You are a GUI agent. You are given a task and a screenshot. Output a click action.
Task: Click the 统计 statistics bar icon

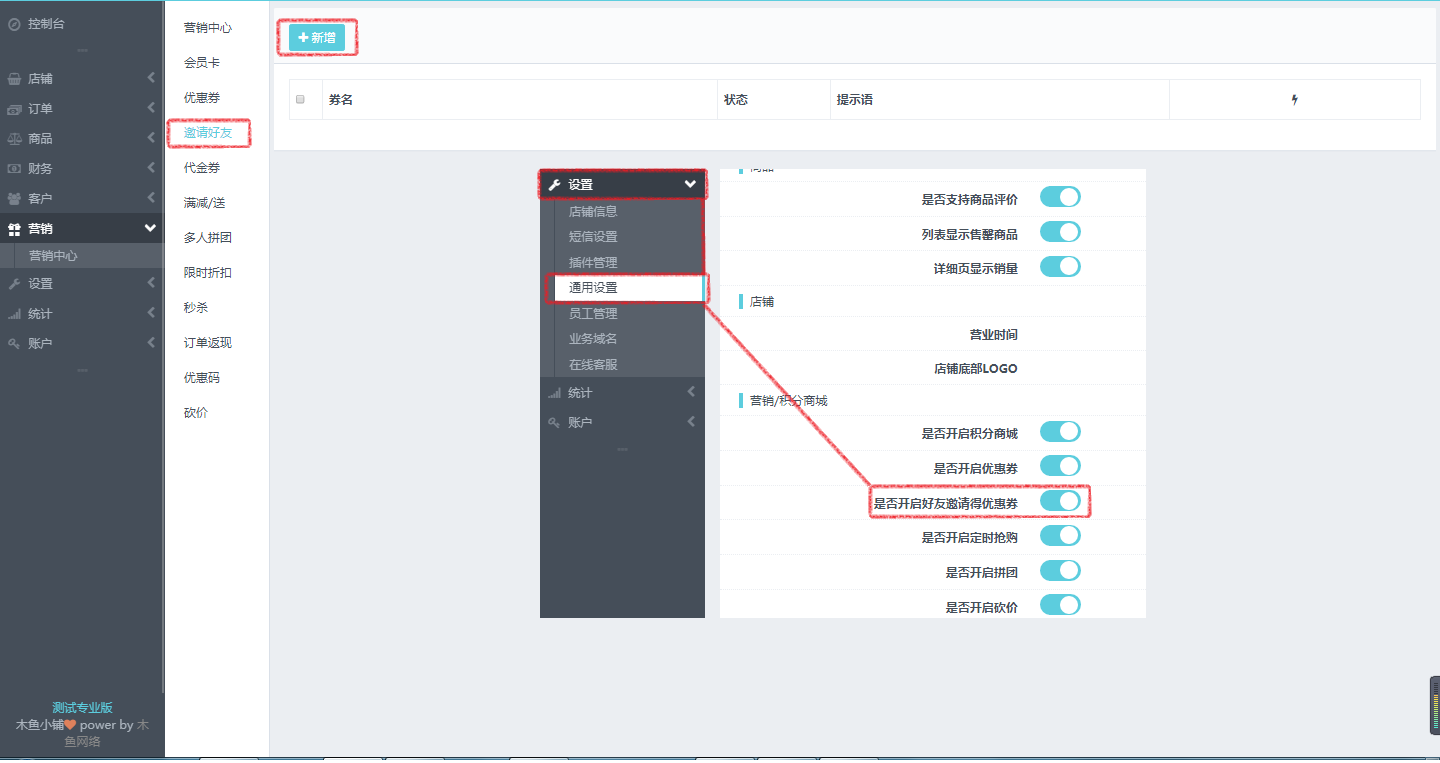(14, 314)
